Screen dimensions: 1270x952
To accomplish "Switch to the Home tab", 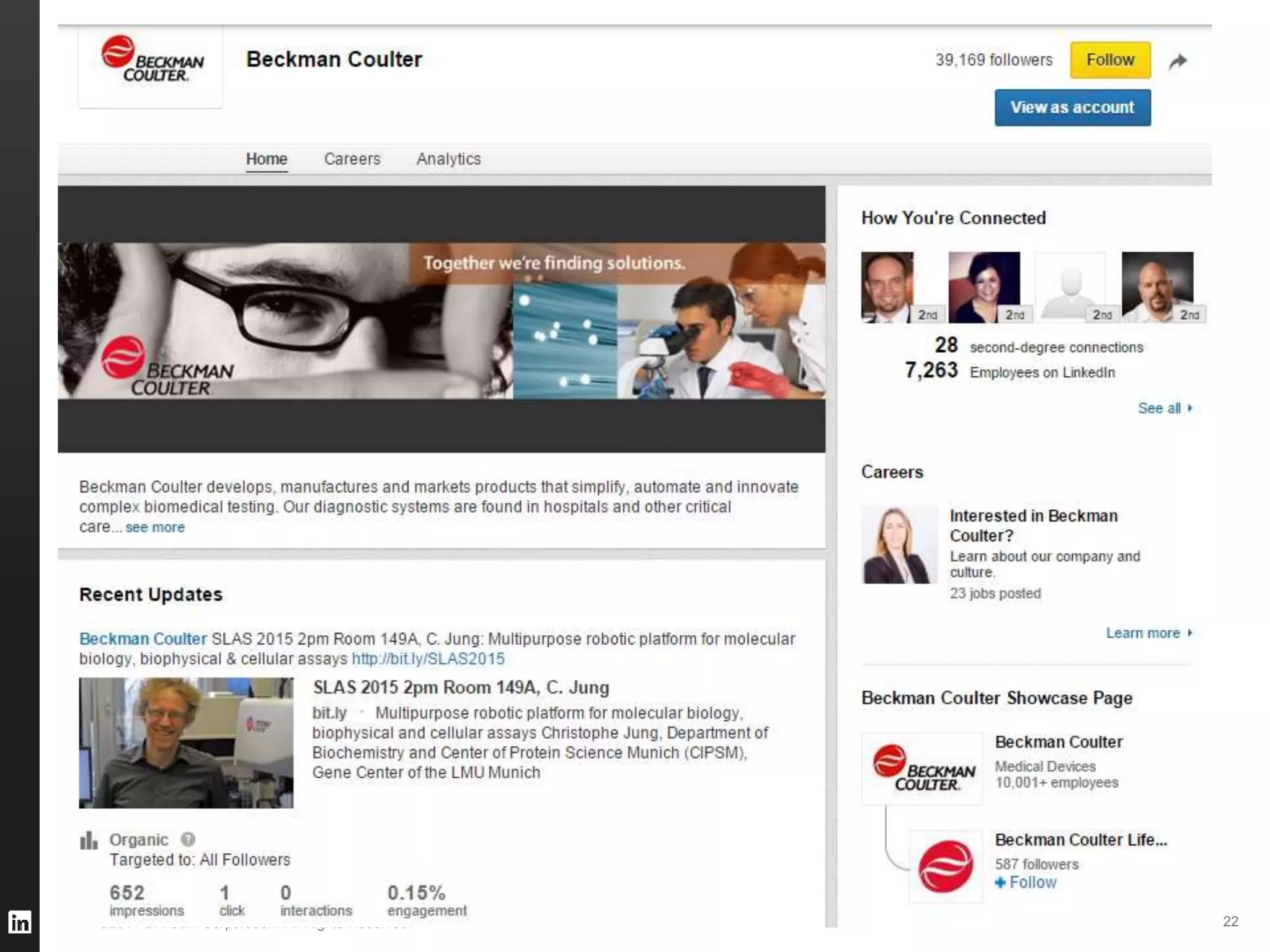I will pos(267,159).
